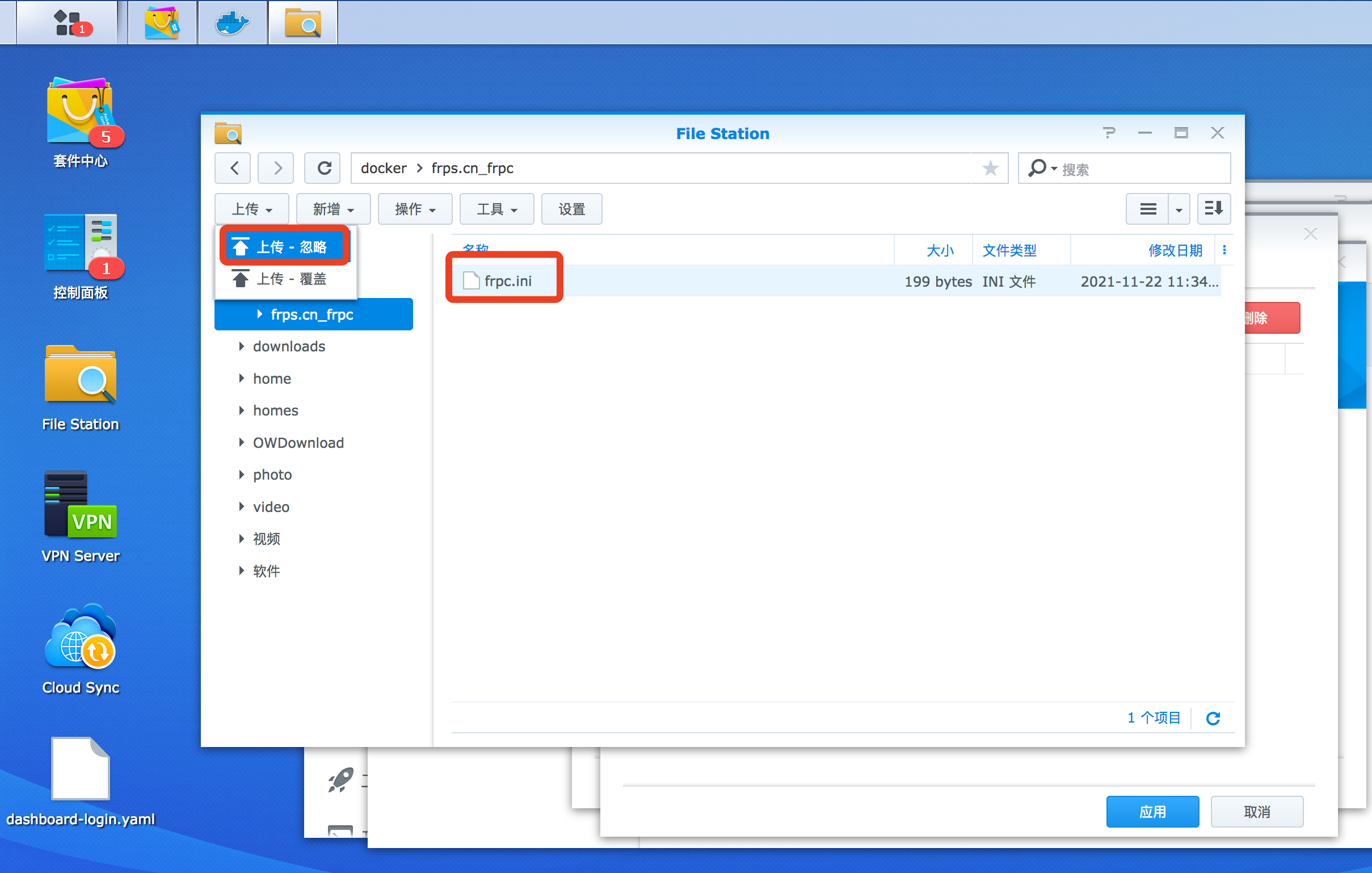
Task: Click the refresh folder button
Action: click(x=323, y=168)
